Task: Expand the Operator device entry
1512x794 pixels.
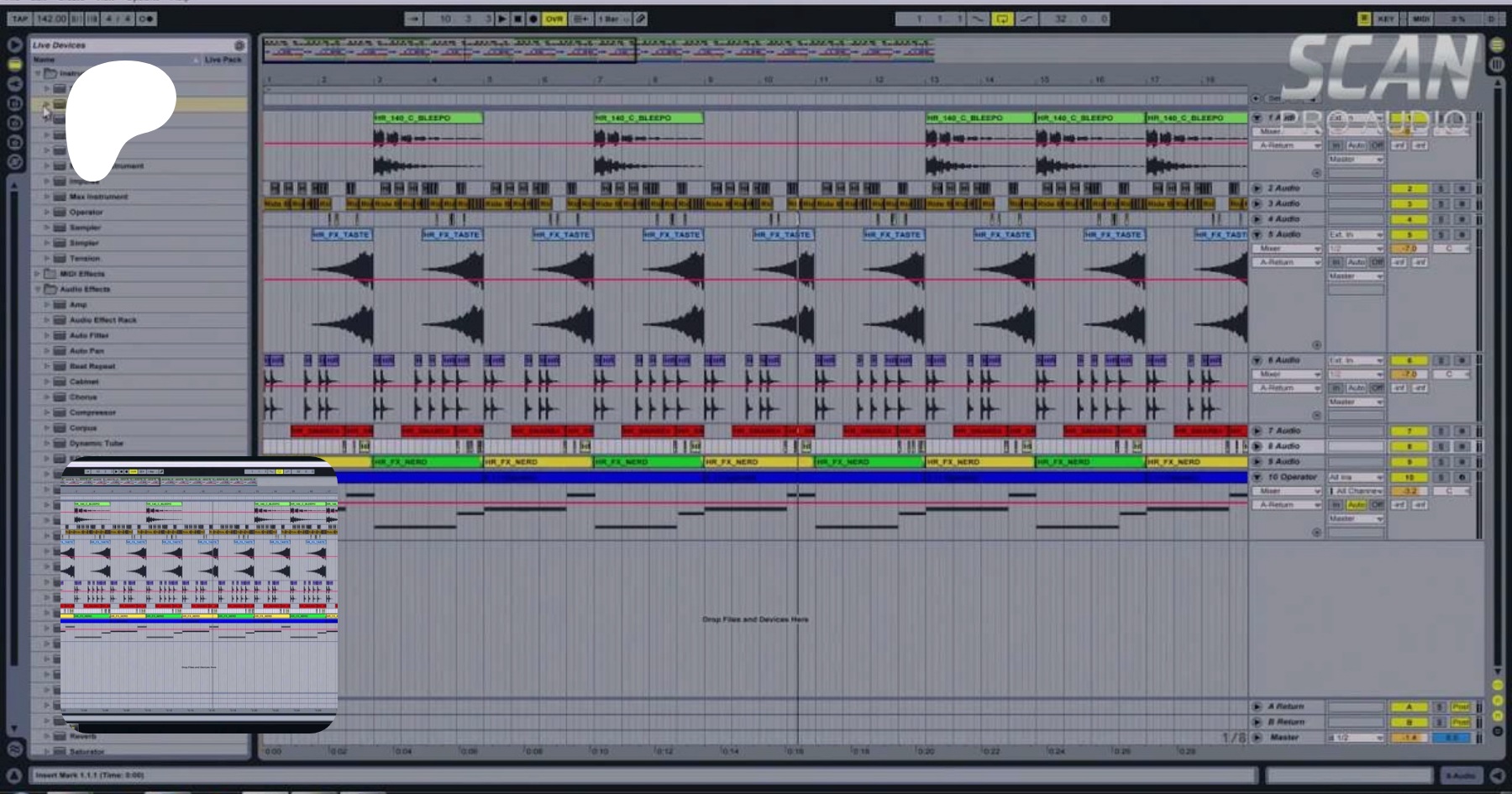Action: (47, 213)
